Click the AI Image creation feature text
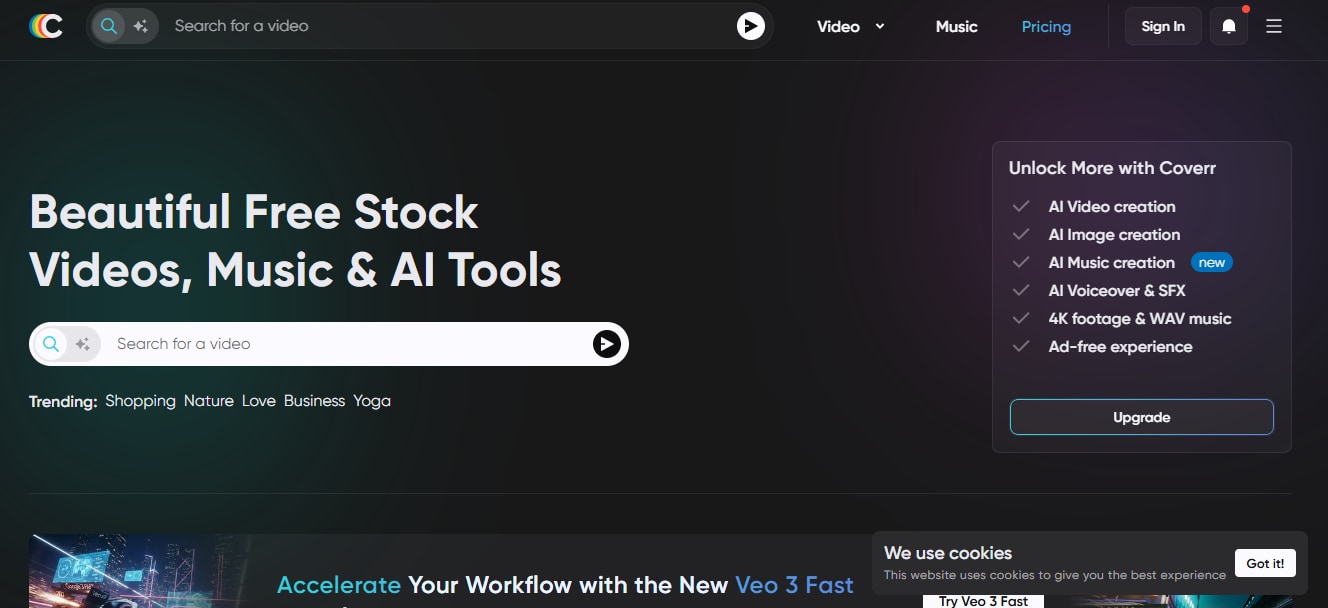The image size is (1328, 608). [x=1114, y=235]
